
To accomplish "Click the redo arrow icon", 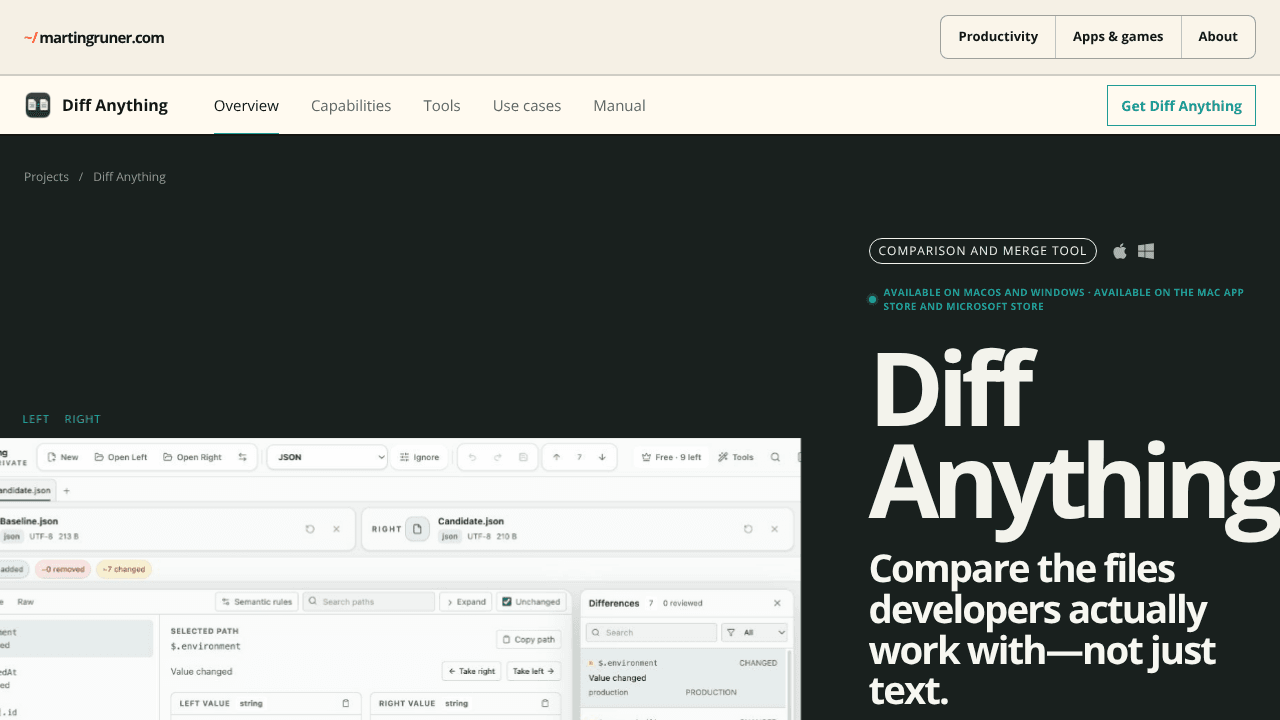I will point(497,457).
